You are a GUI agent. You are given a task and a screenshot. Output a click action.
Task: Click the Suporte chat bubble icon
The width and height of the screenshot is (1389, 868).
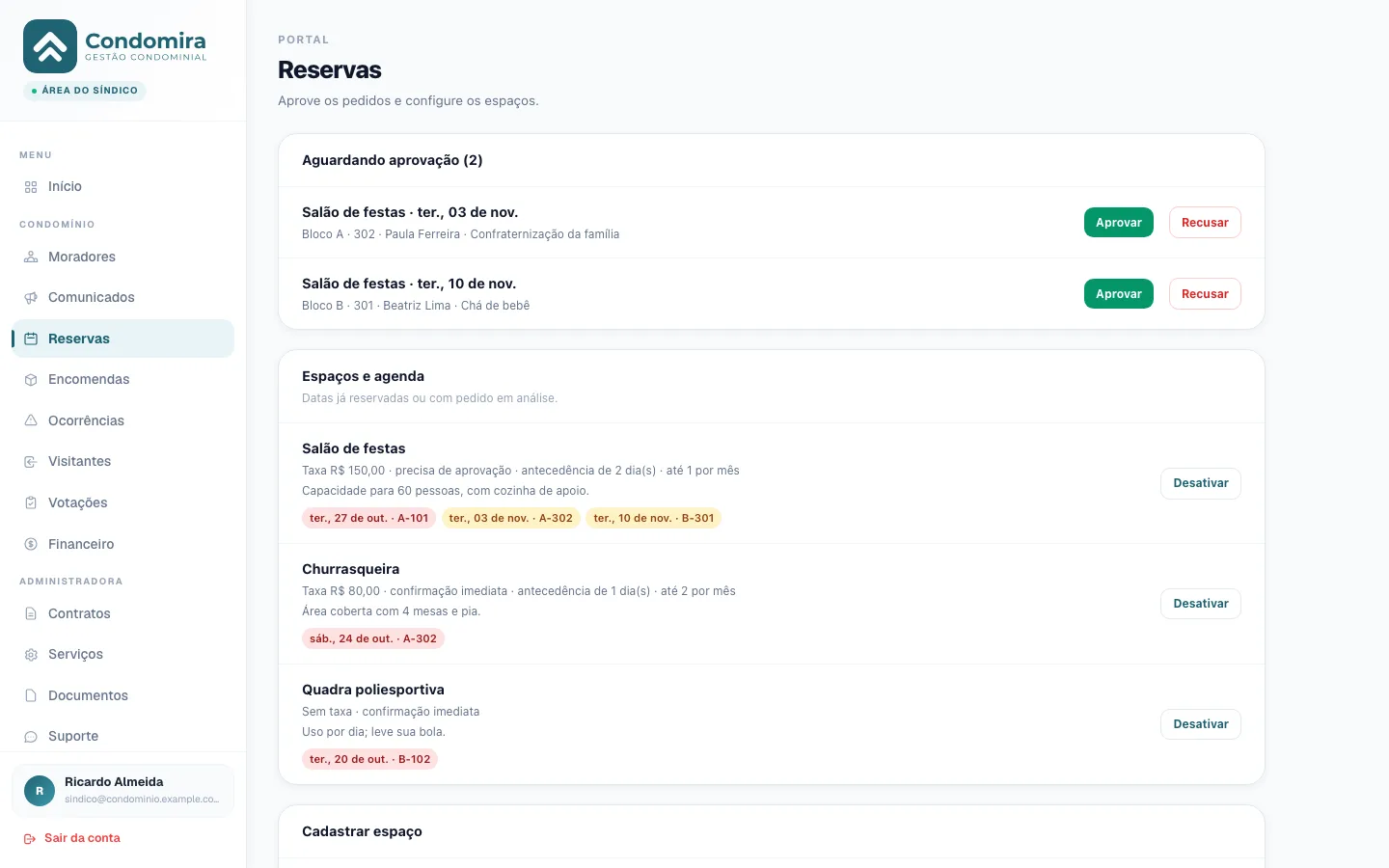31,737
